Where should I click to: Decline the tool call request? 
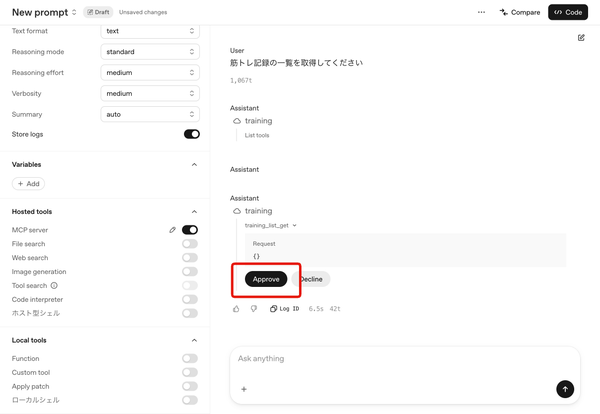311,279
